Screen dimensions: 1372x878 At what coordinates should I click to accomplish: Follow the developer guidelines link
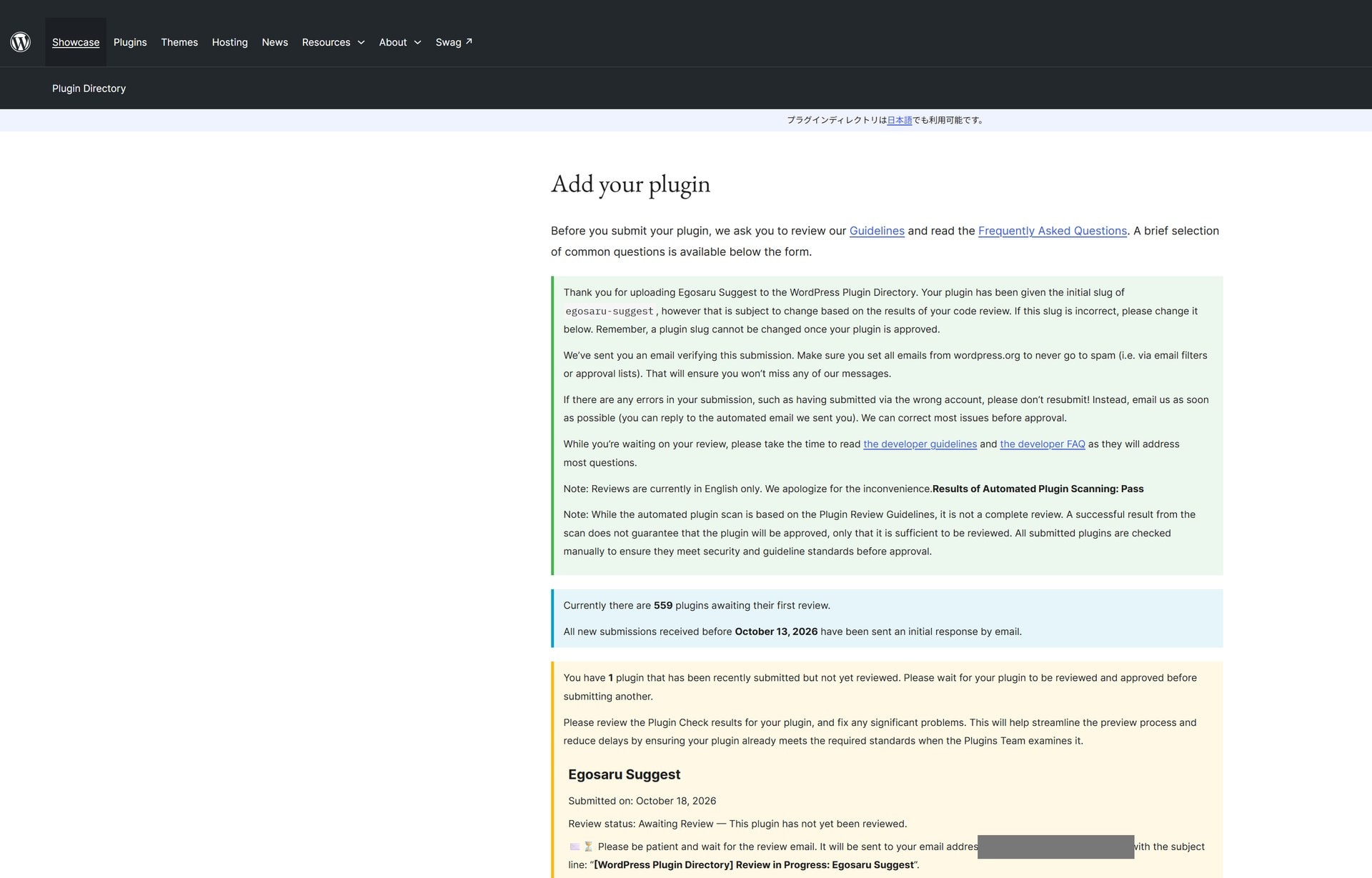pyautogui.click(x=920, y=444)
